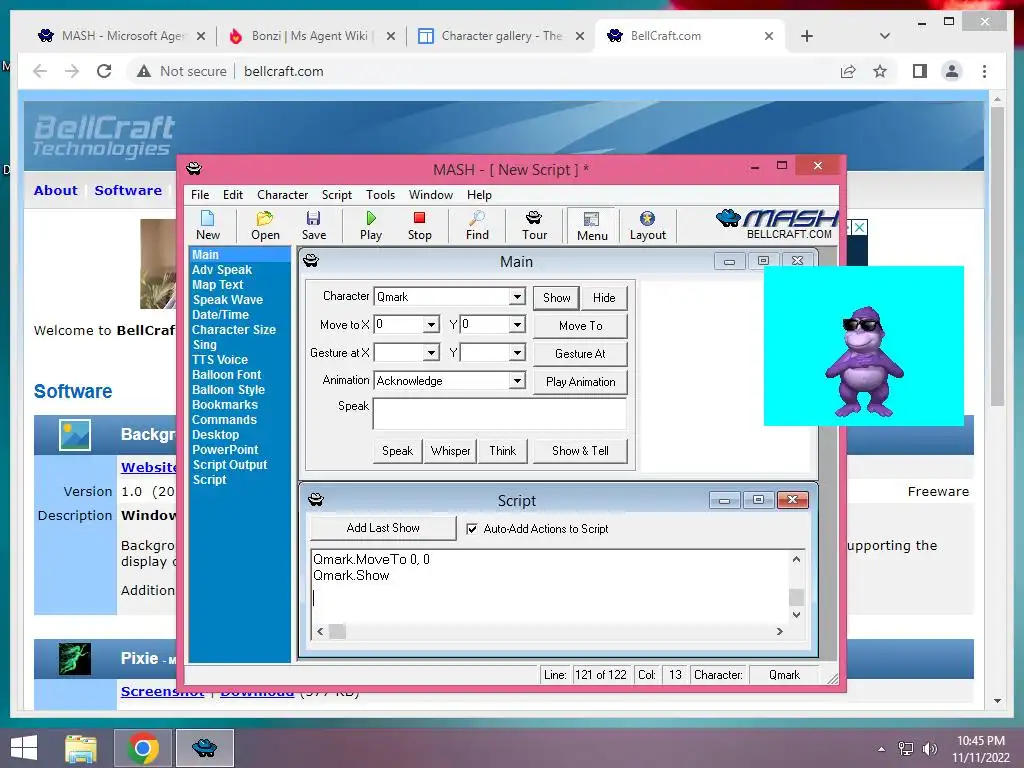Click the Windows Start button

[x=24, y=748]
